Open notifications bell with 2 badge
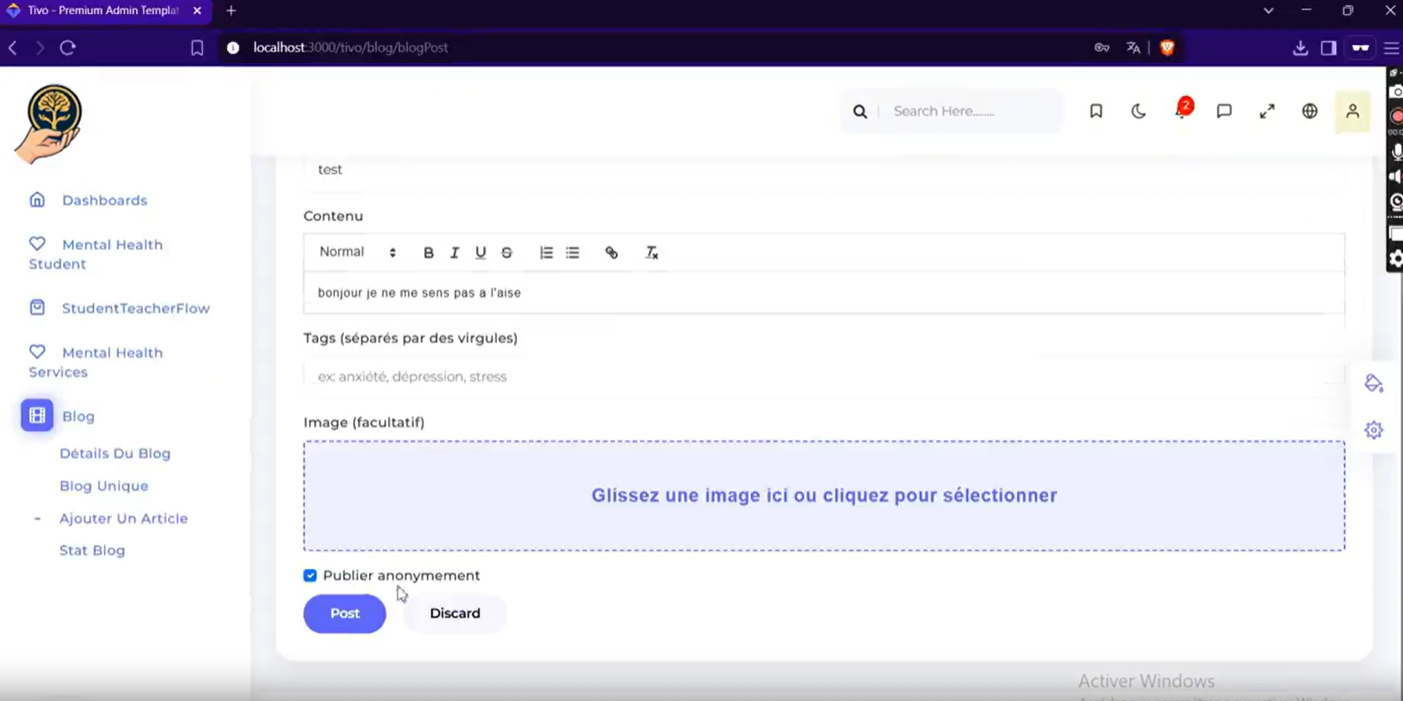Viewport: 1403px width, 701px height. [x=1181, y=110]
